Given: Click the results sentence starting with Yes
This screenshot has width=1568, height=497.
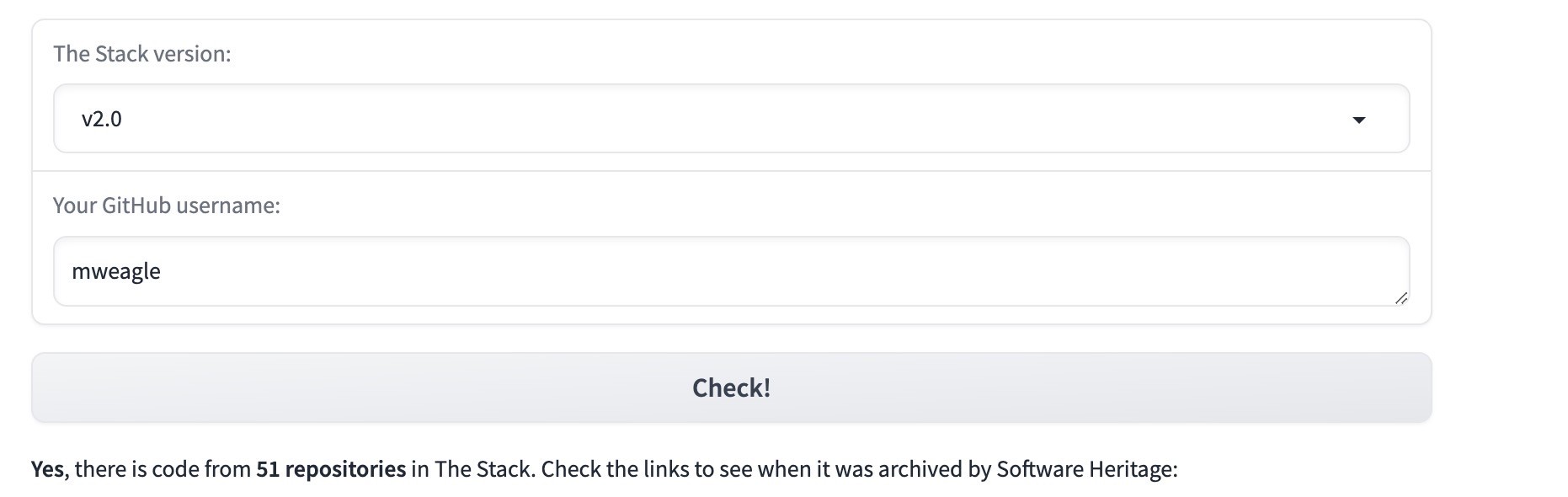Looking at the screenshot, I should coord(48,468).
